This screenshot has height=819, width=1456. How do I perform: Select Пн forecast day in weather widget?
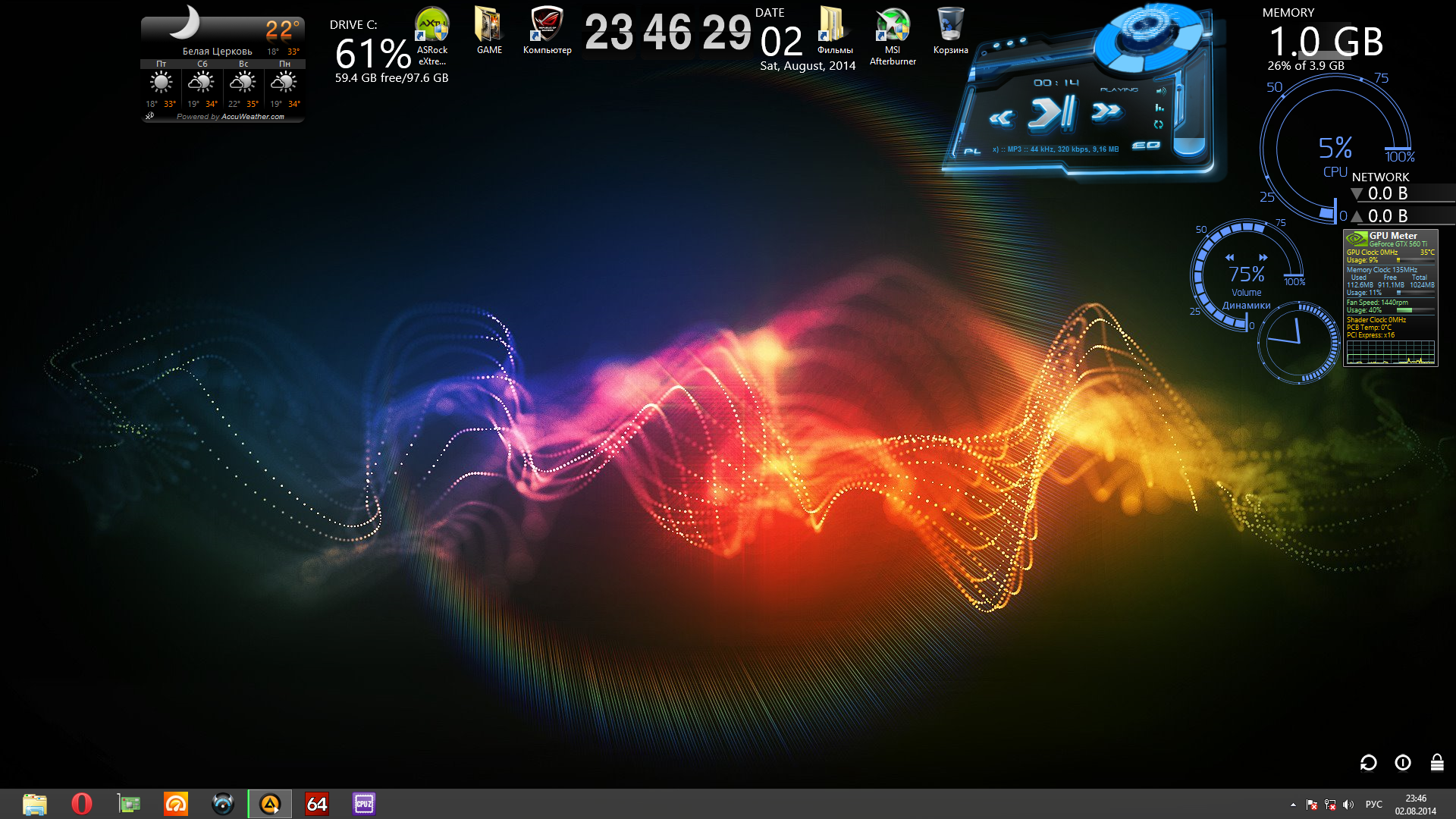click(x=284, y=83)
